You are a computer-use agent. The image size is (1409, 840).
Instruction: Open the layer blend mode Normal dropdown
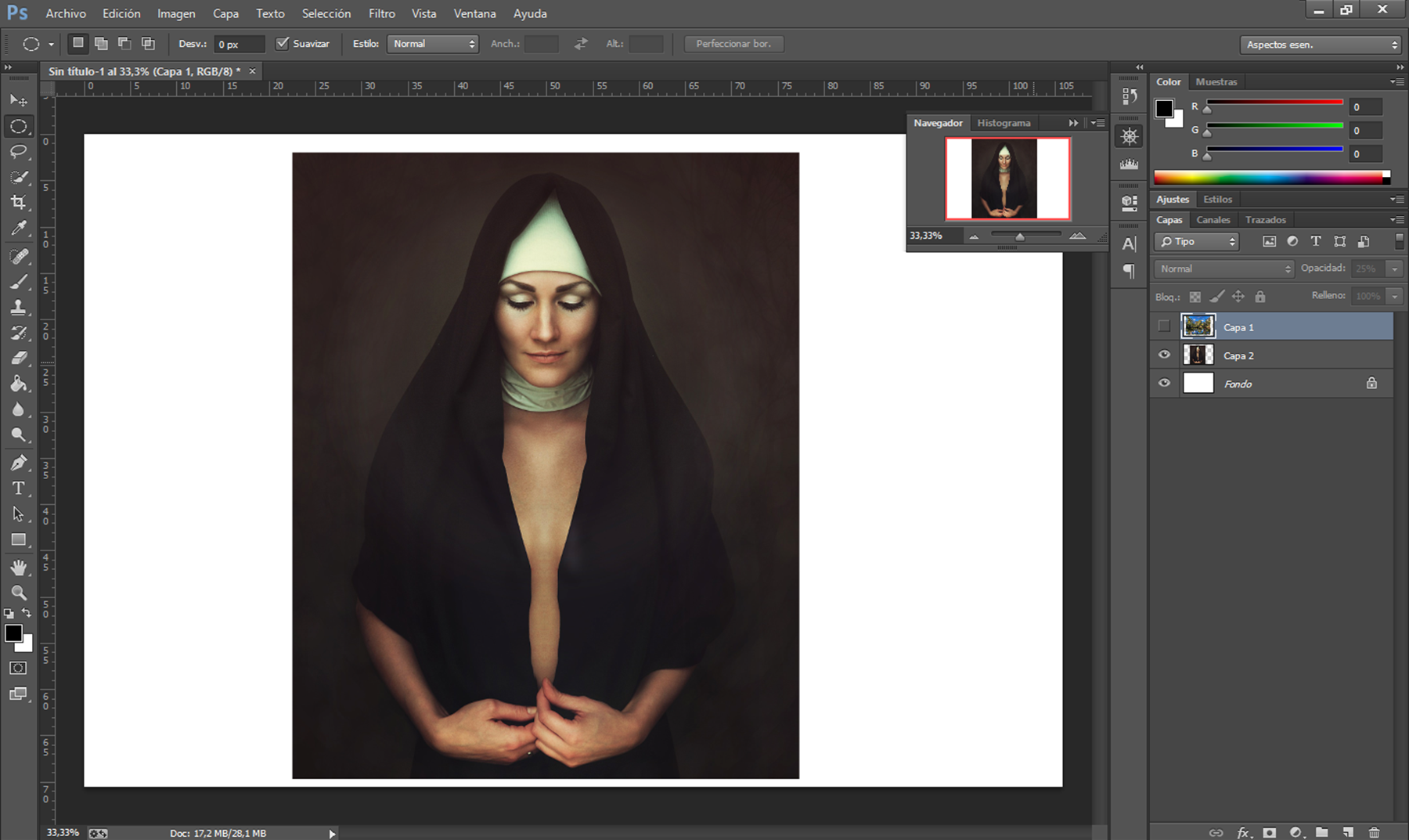click(1223, 269)
